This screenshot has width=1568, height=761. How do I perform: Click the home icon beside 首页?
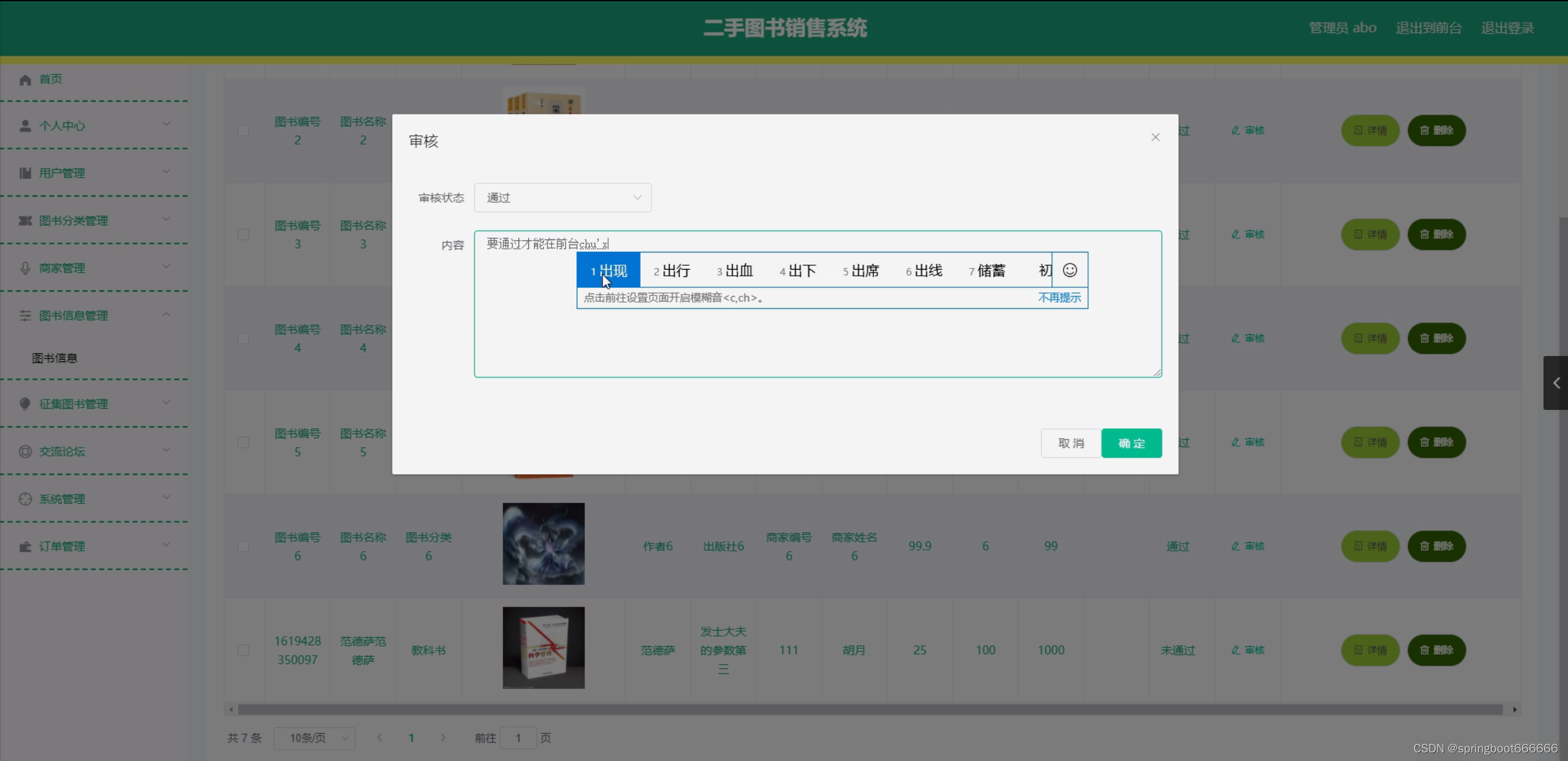25,80
